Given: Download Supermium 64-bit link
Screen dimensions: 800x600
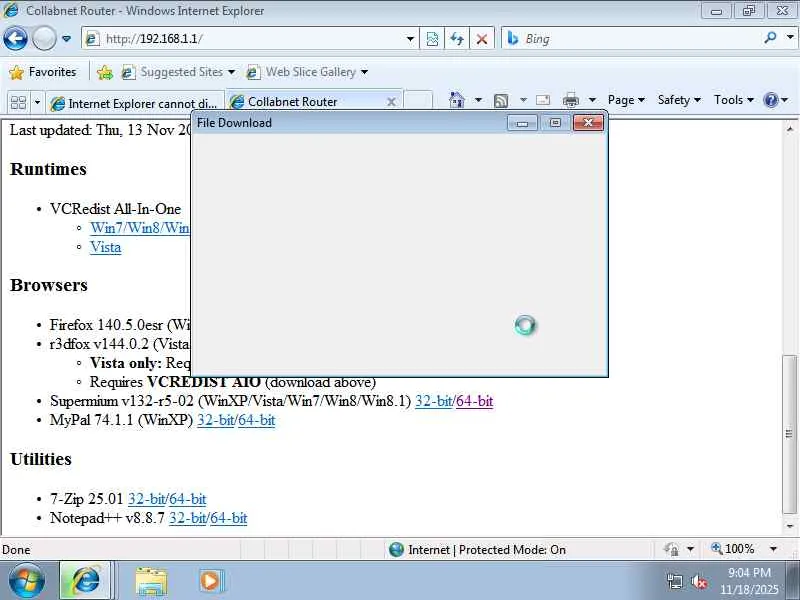Looking at the screenshot, I should coord(474,401).
